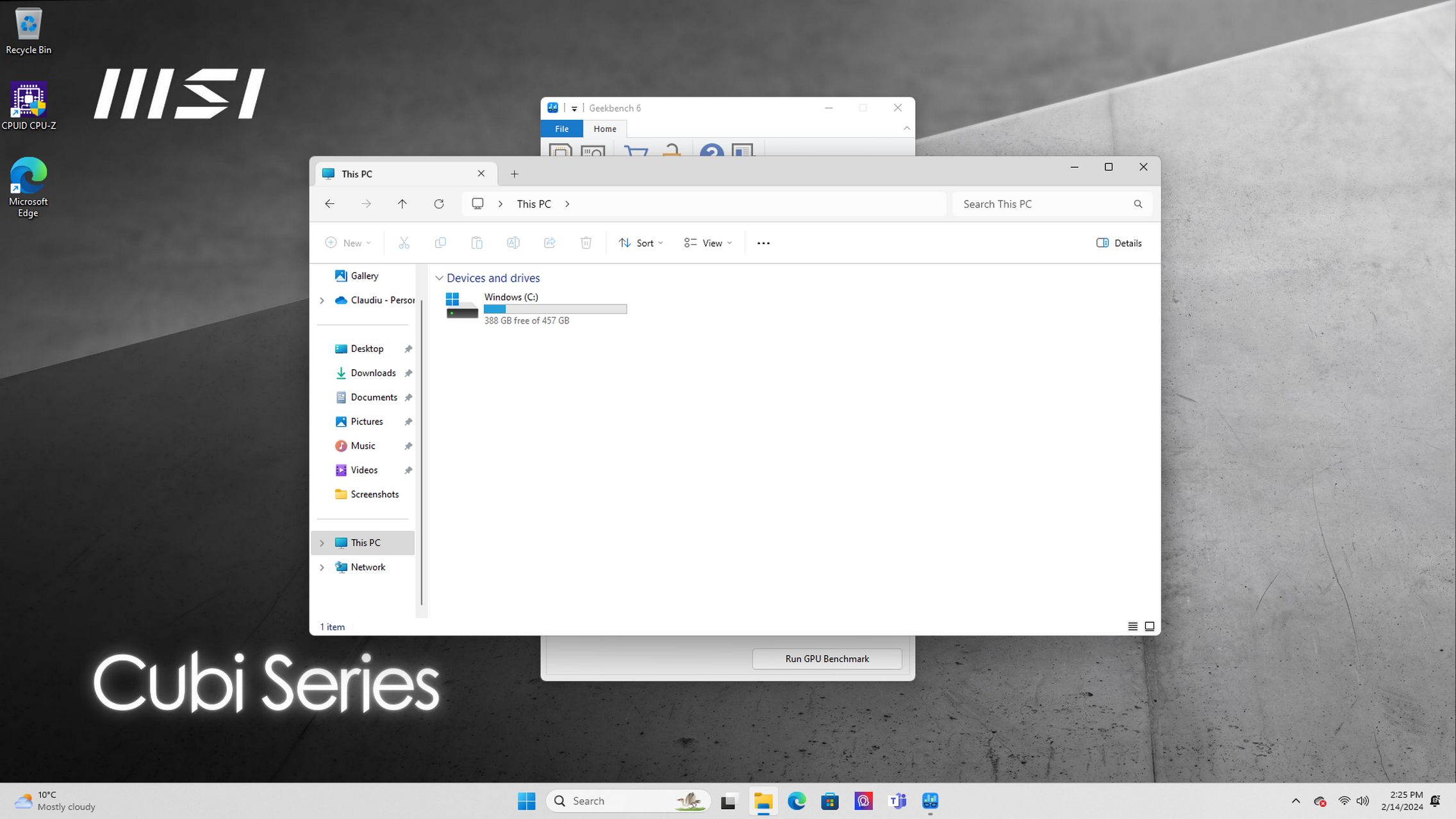The image size is (1456, 819).
Task: Click the Share icon in toolbar
Action: click(550, 243)
